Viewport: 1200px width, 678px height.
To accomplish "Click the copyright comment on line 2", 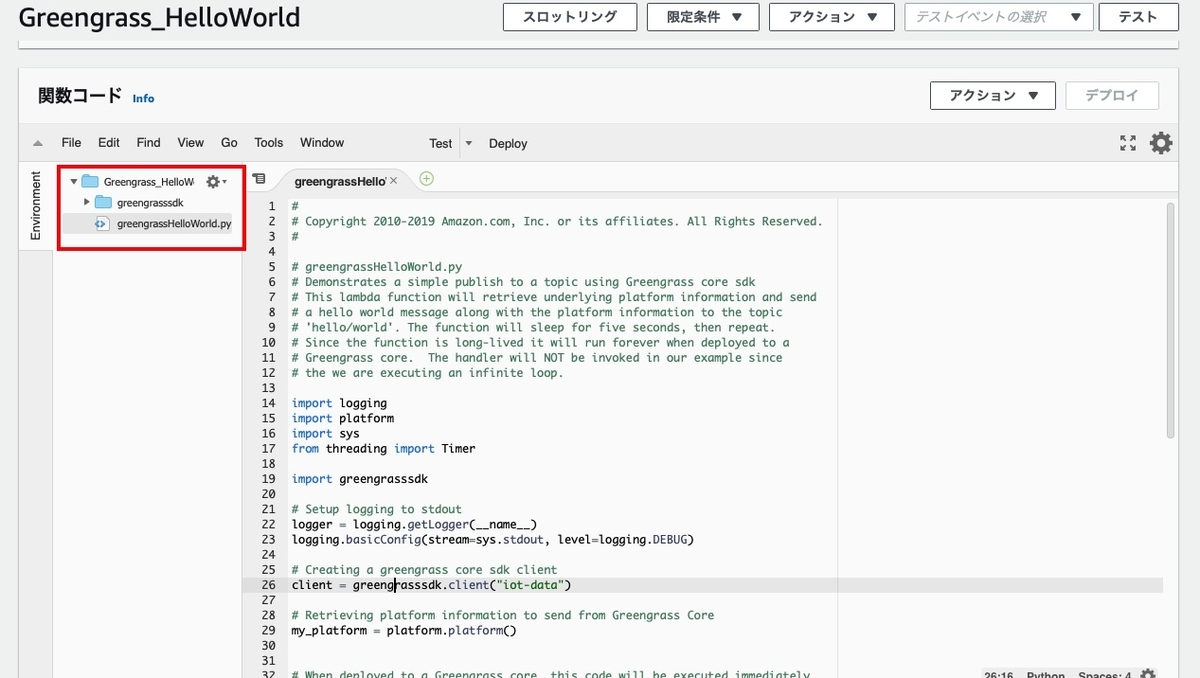I will click(x=557, y=221).
